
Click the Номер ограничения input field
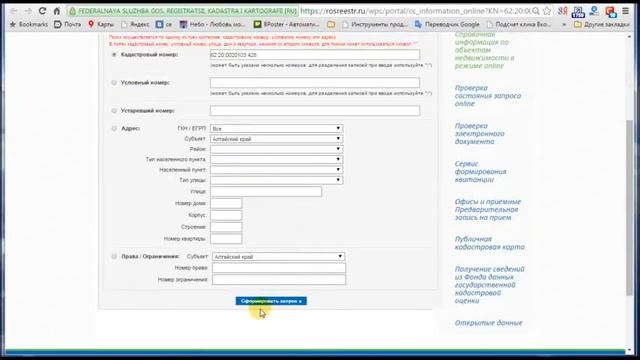pyautogui.click(x=279, y=280)
